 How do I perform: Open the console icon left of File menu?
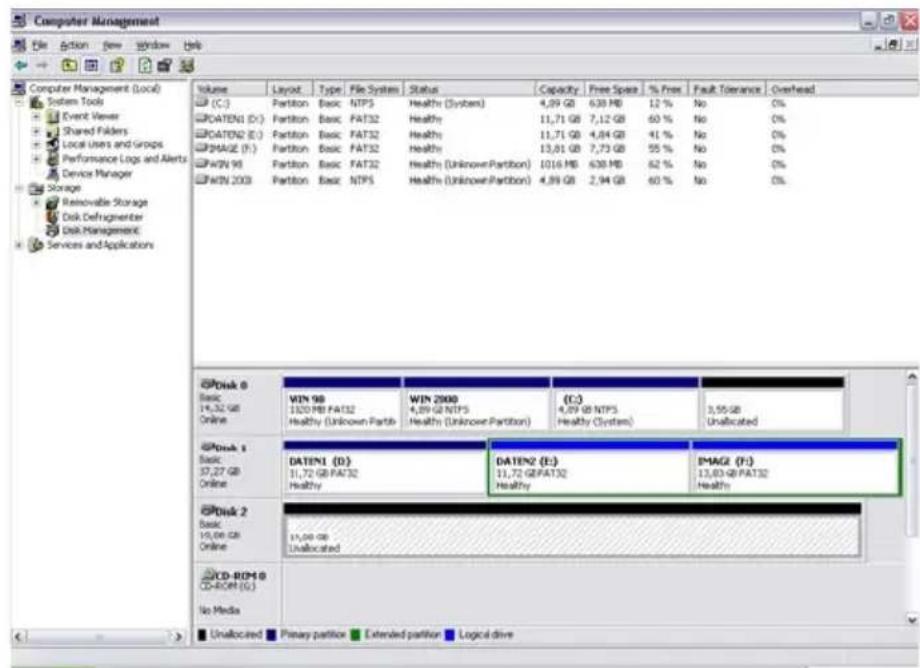coord(19,45)
